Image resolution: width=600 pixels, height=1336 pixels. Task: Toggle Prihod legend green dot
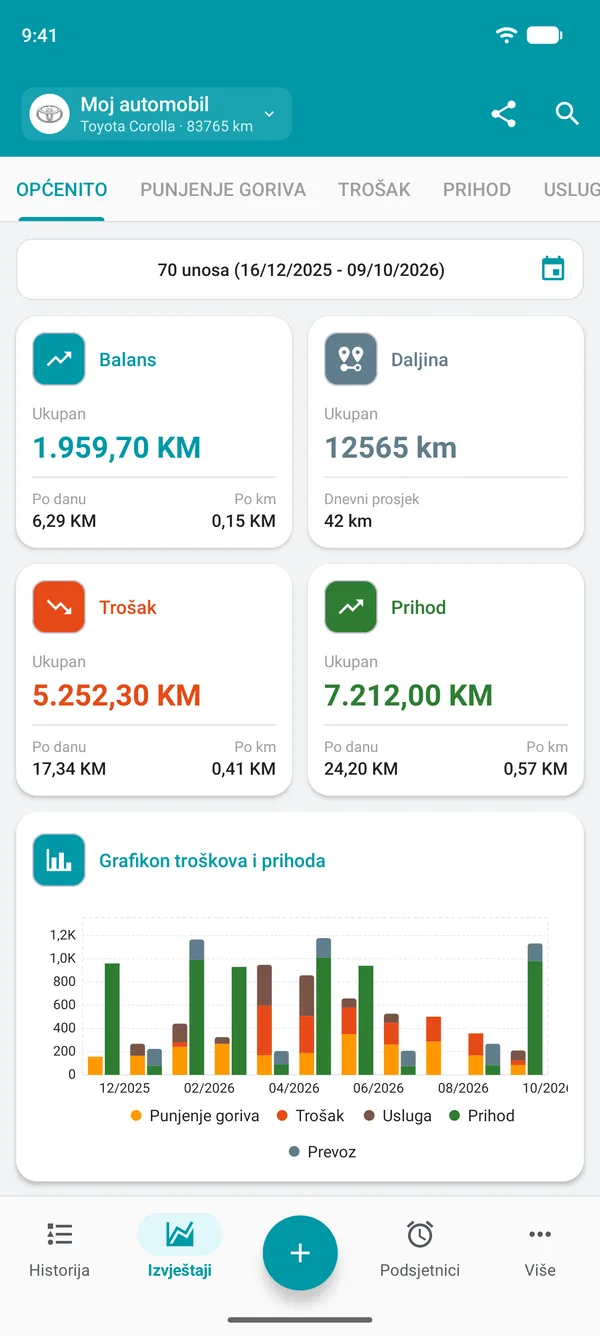(454, 1116)
